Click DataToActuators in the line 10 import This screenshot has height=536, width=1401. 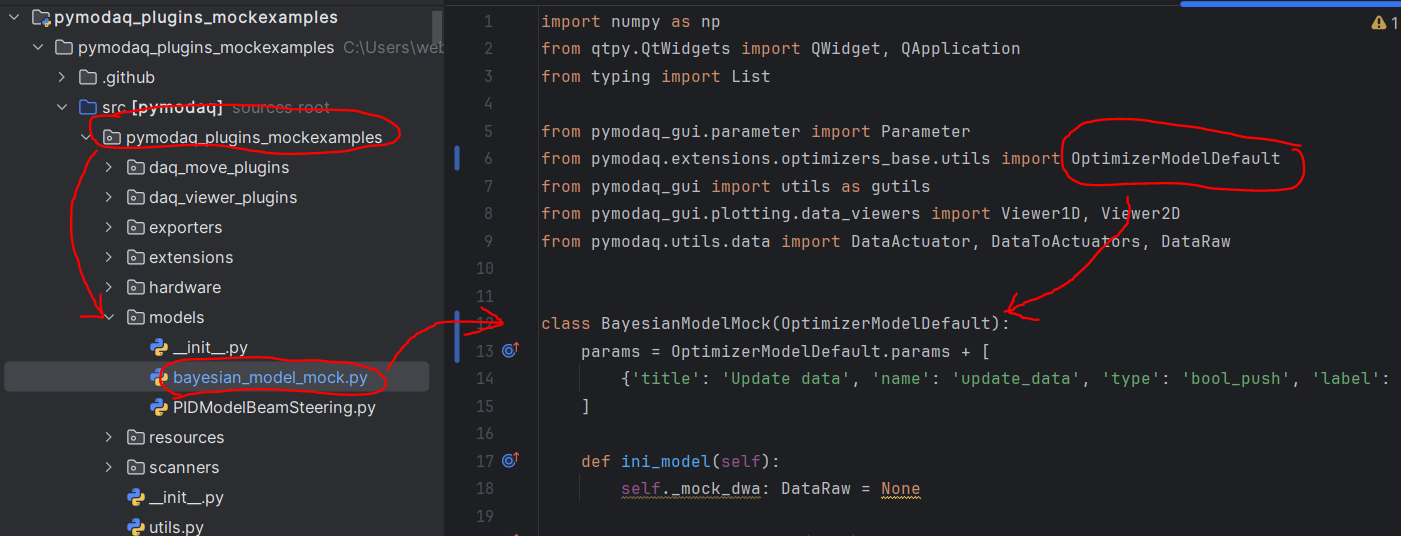(x=1066, y=241)
